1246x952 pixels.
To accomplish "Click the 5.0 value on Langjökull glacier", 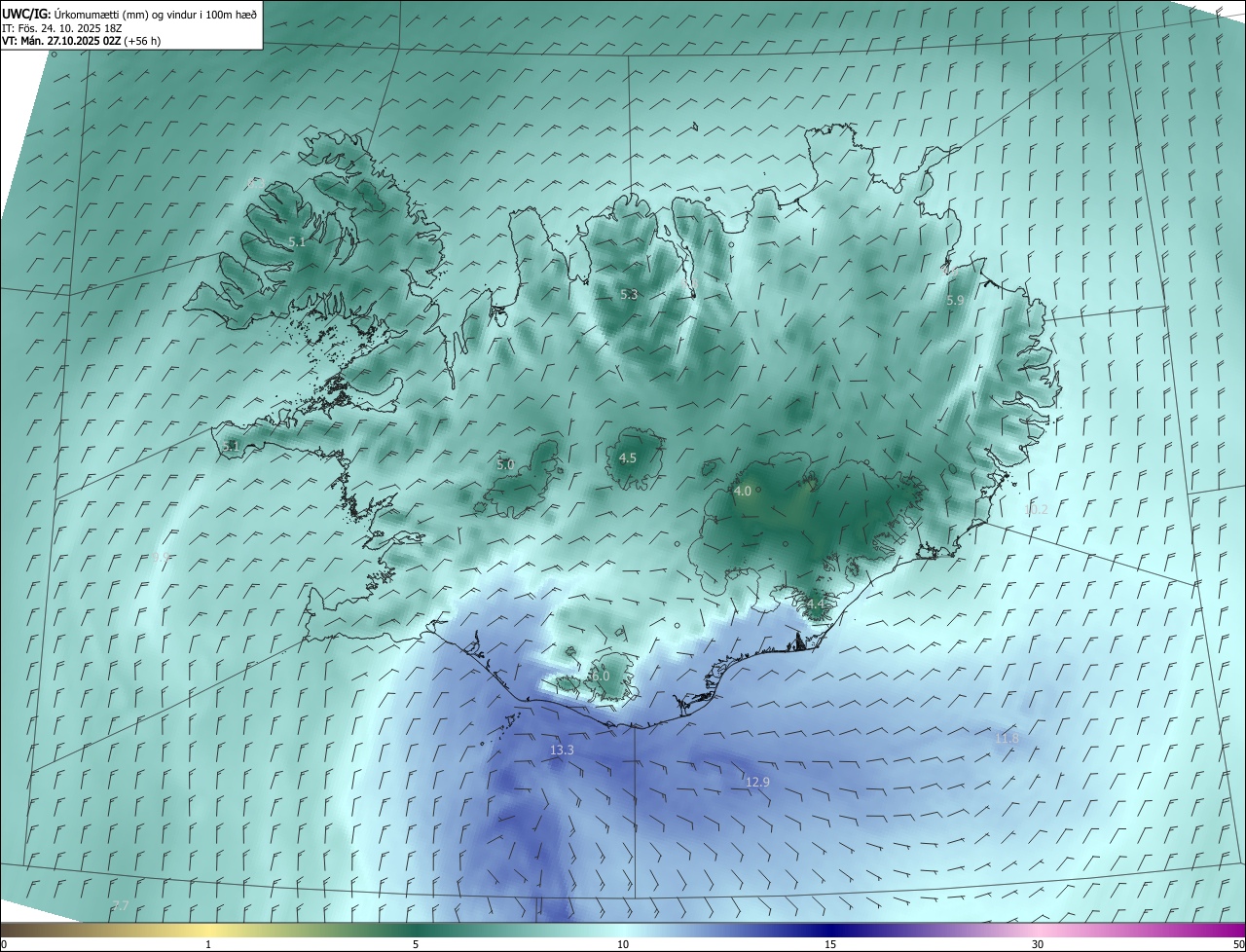I will pos(505,465).
